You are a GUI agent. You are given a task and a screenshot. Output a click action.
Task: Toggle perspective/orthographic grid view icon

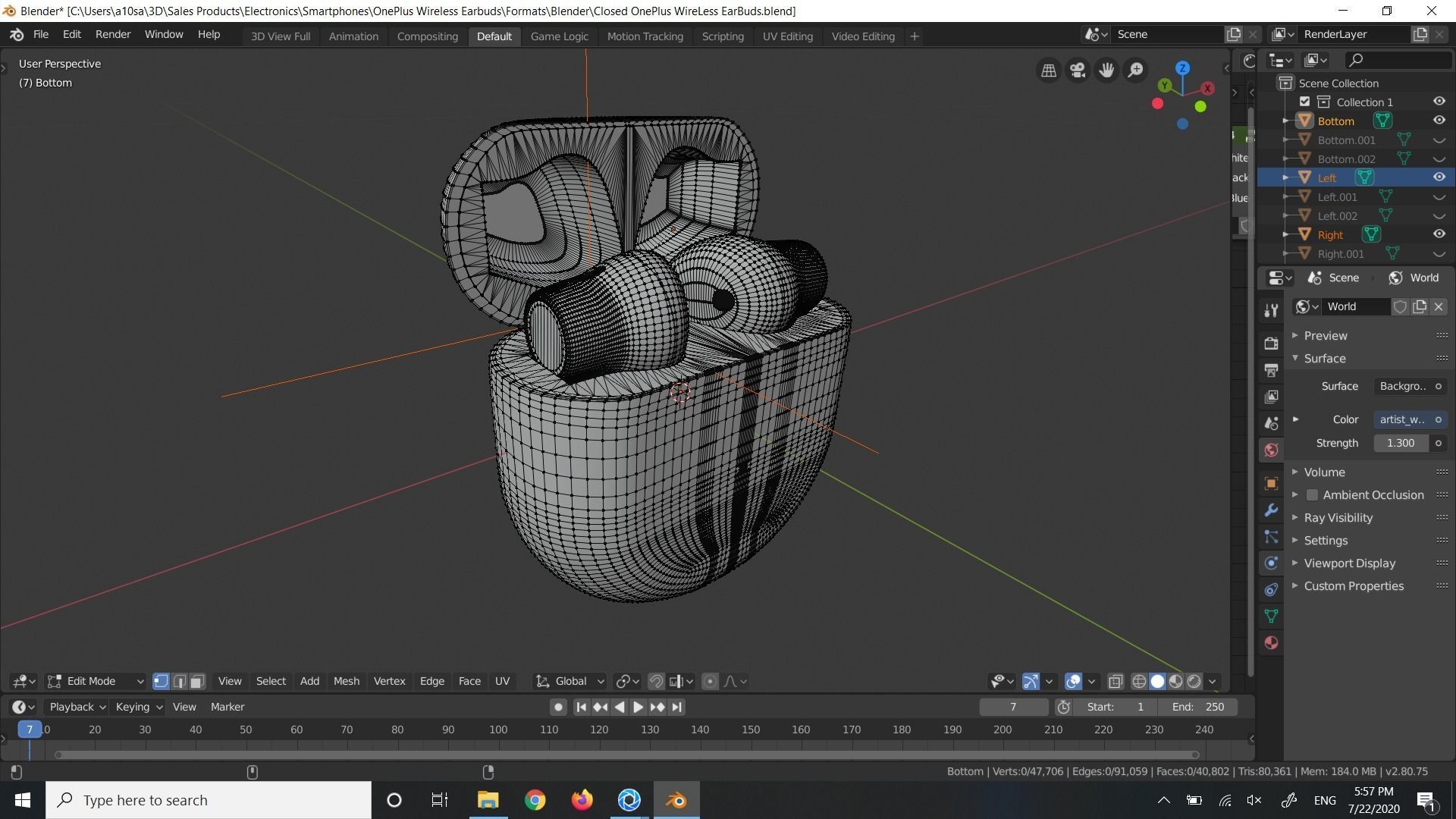coord(1049,71)
